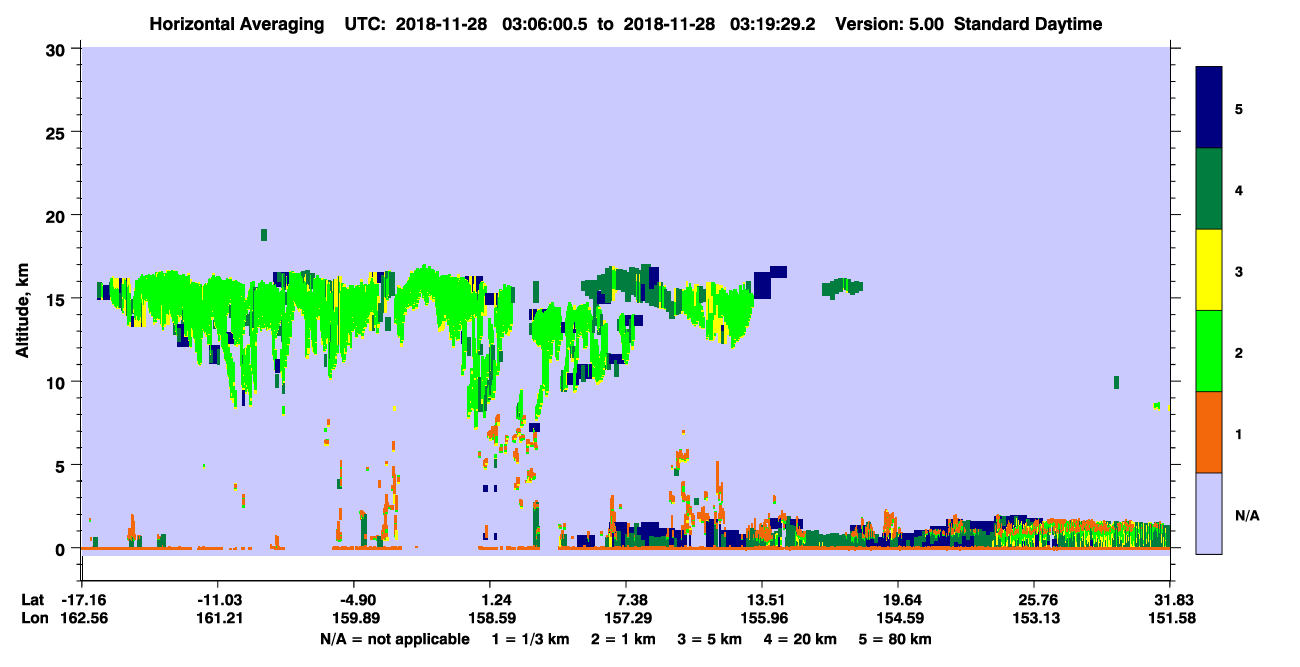Click latitude value -11.03
The height and width of the screenshot is (667, 1300).
pos(217,600)
